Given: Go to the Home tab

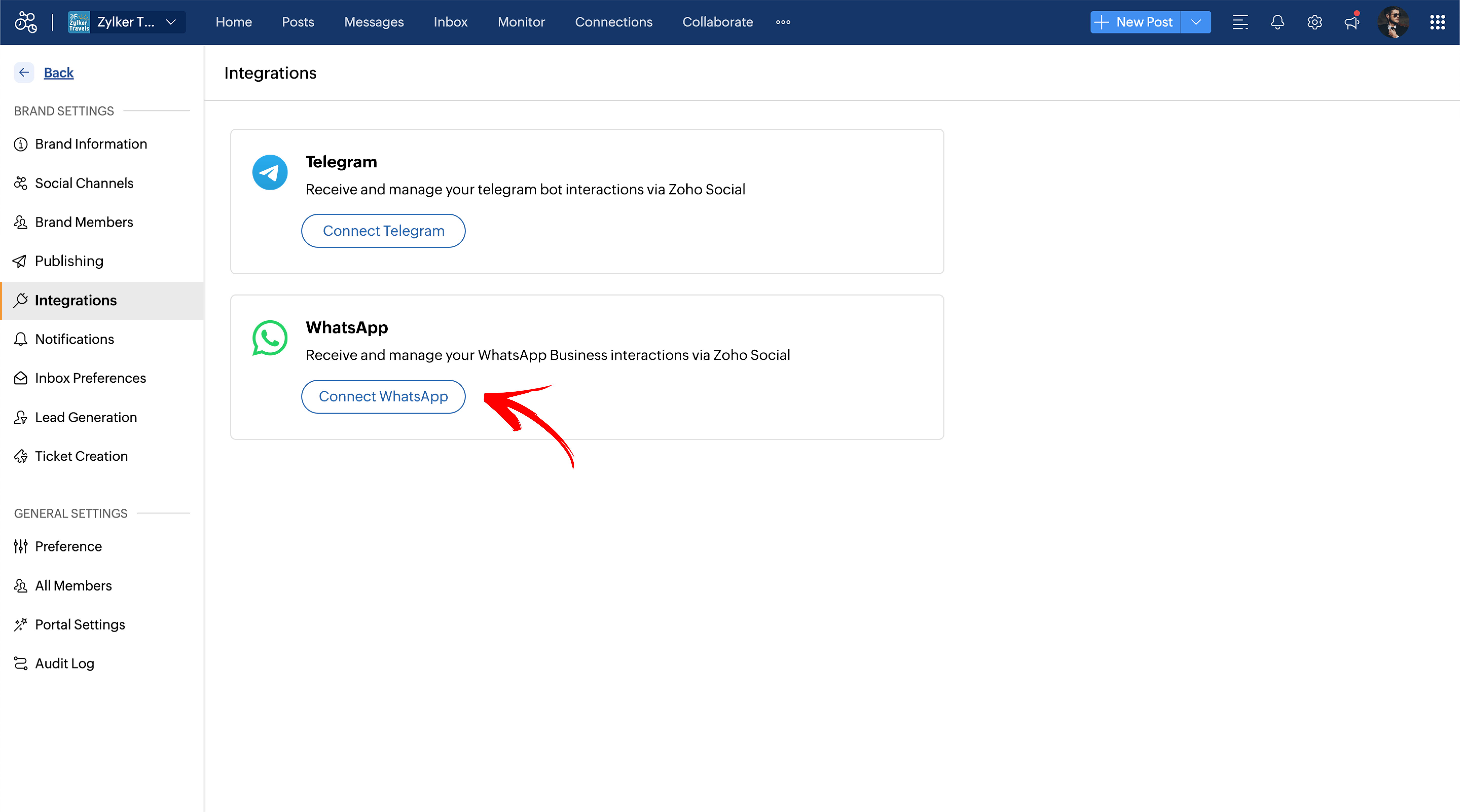Looking at the screenshot, I should [233, 22].
